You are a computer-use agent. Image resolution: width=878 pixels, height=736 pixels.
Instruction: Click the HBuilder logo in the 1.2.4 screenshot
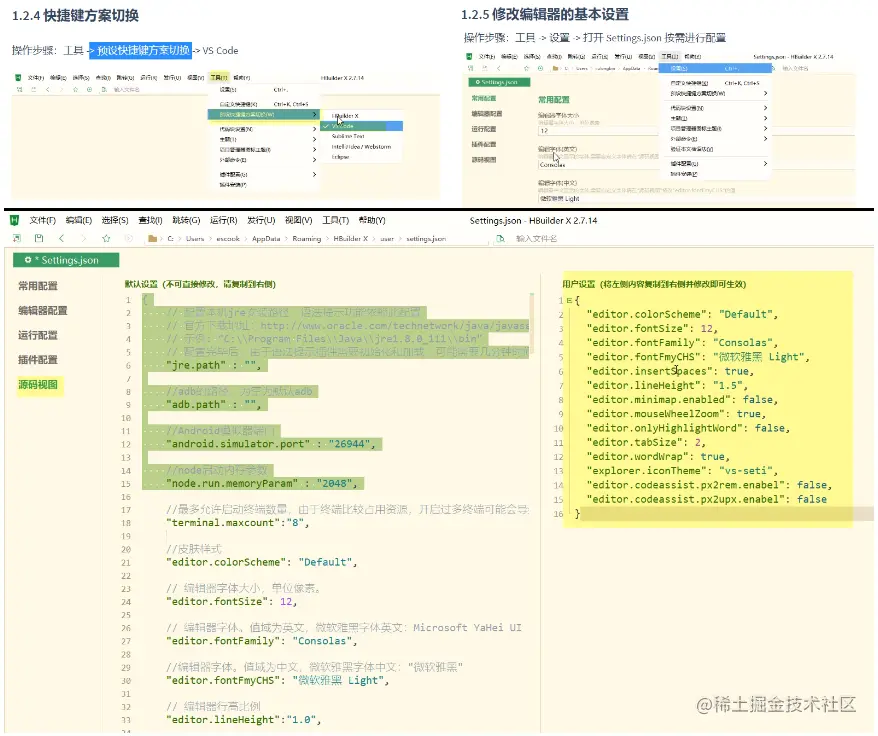tap(18, 78)
